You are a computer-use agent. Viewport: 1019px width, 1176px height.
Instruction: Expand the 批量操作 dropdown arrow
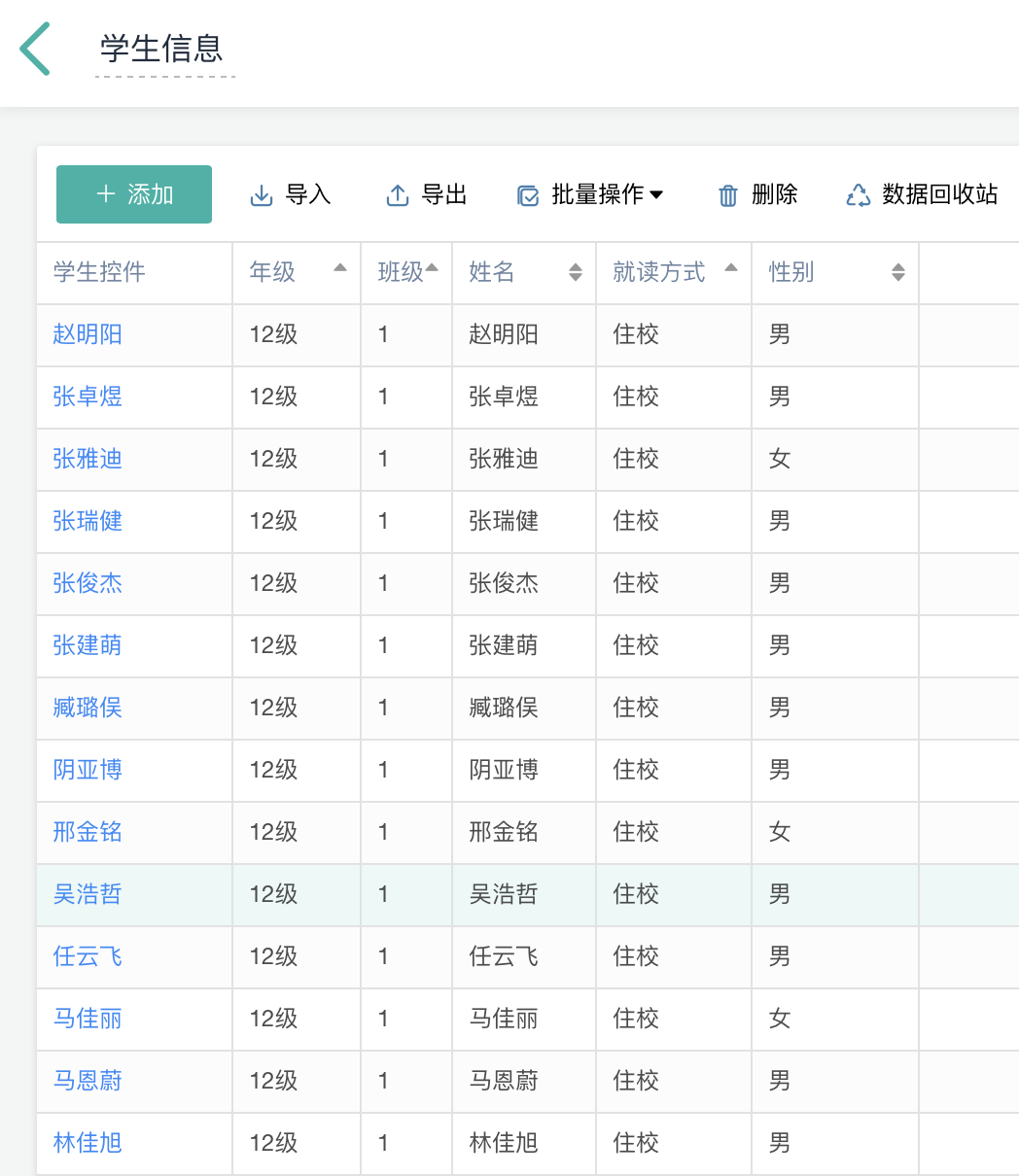click(x=656, y=194)
